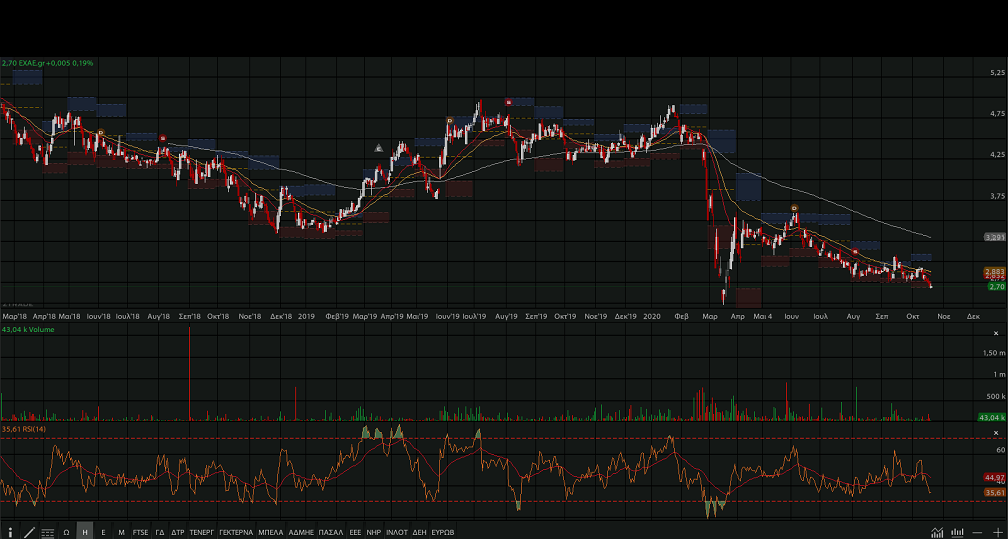Zoom out with the minus icon
The height and width of the screenshot is (539, 1008).
pos(977,532)
